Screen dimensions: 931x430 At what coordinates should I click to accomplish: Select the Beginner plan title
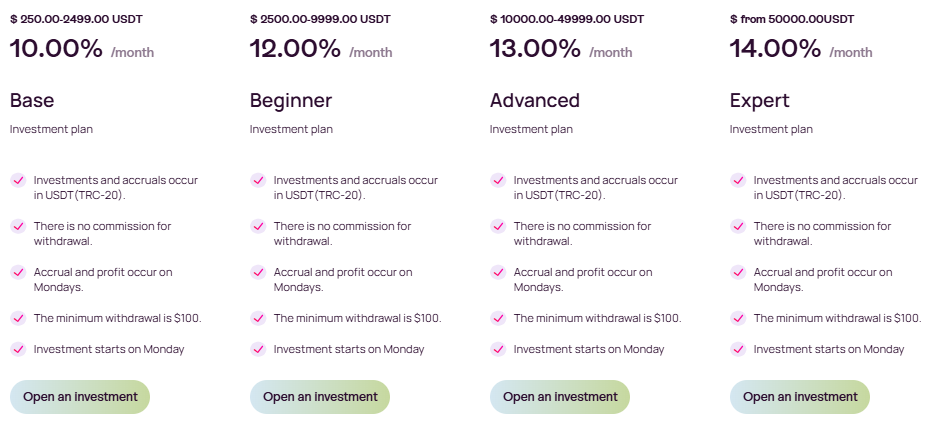pos(291,100)
